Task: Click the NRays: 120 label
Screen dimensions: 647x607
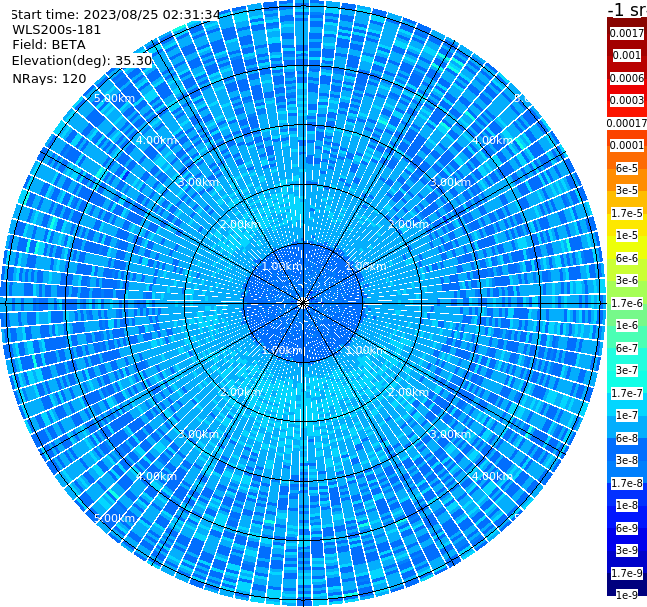Action: click(x=49, y=78)
